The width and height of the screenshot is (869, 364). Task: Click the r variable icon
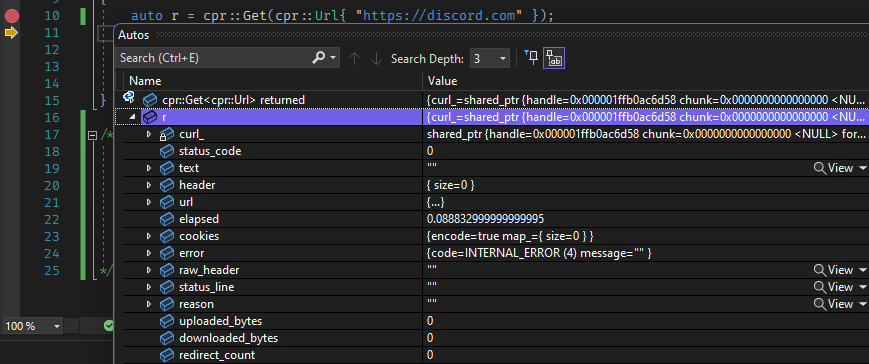pyautogui.click(x=150, y=117)
